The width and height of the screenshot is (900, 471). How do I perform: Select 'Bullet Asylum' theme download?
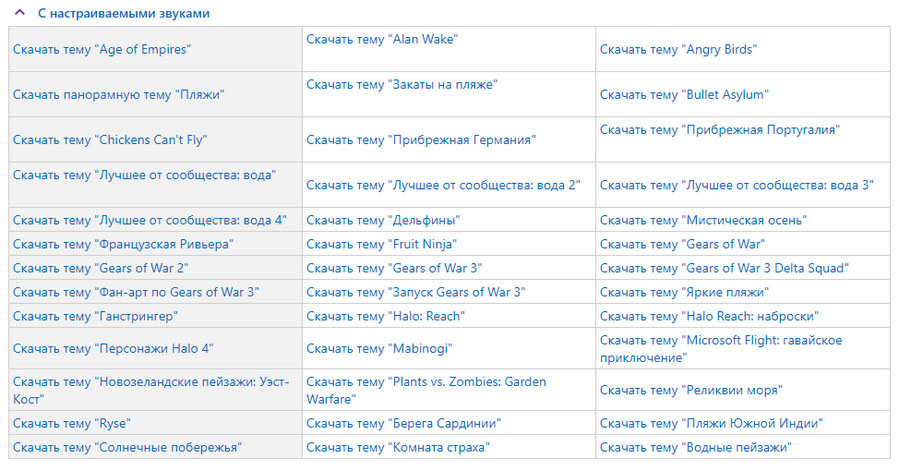pyautogui.click(x=684, y=95)
